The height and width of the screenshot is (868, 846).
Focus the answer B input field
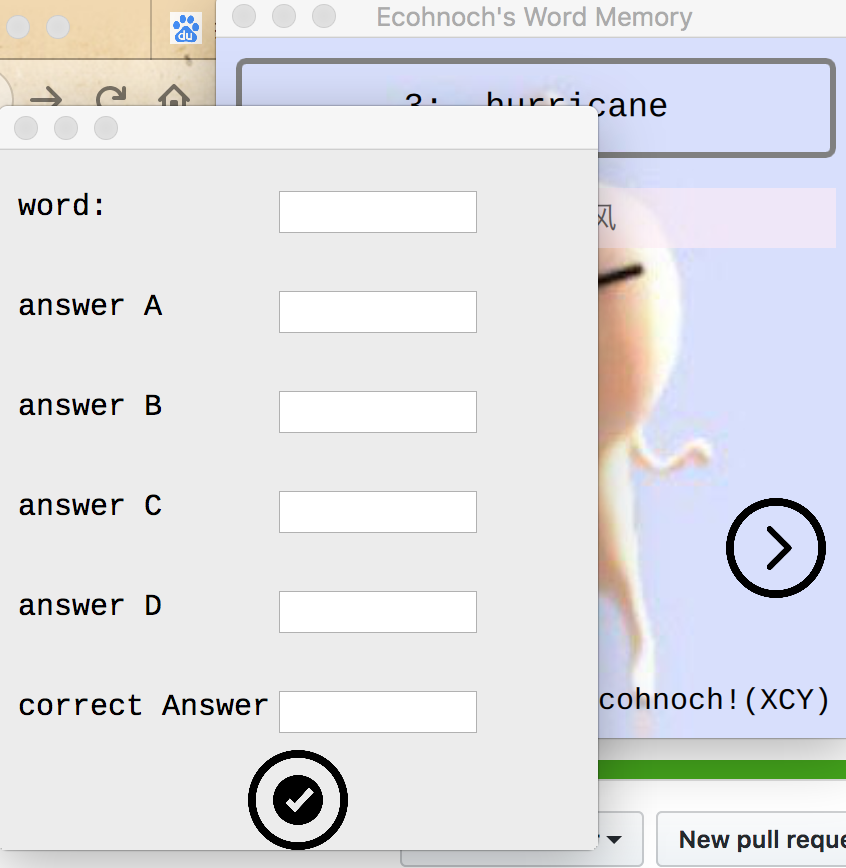pyautogui.click(x=378, y=412)
